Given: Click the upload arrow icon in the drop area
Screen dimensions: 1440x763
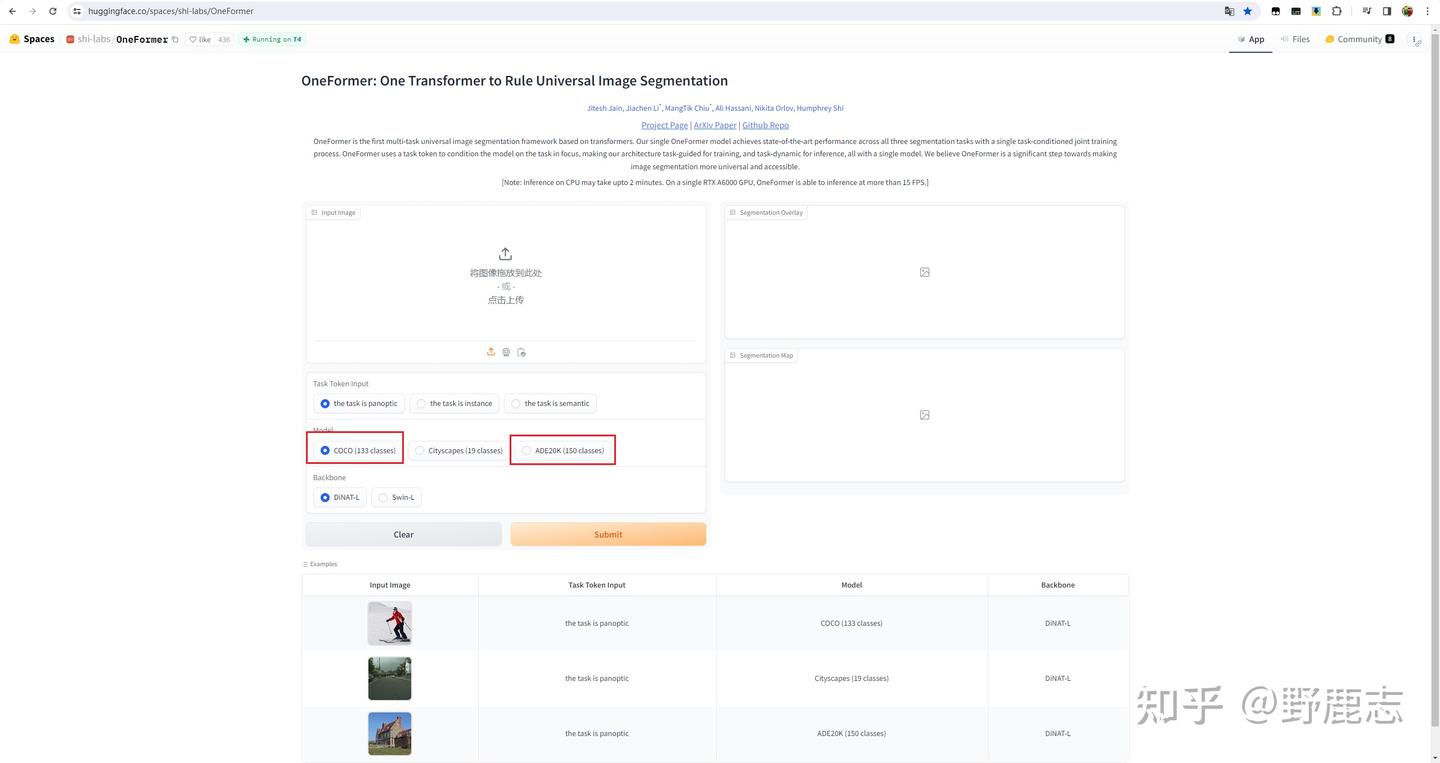Looking at the screenshot, I should [x=505, y=254].
